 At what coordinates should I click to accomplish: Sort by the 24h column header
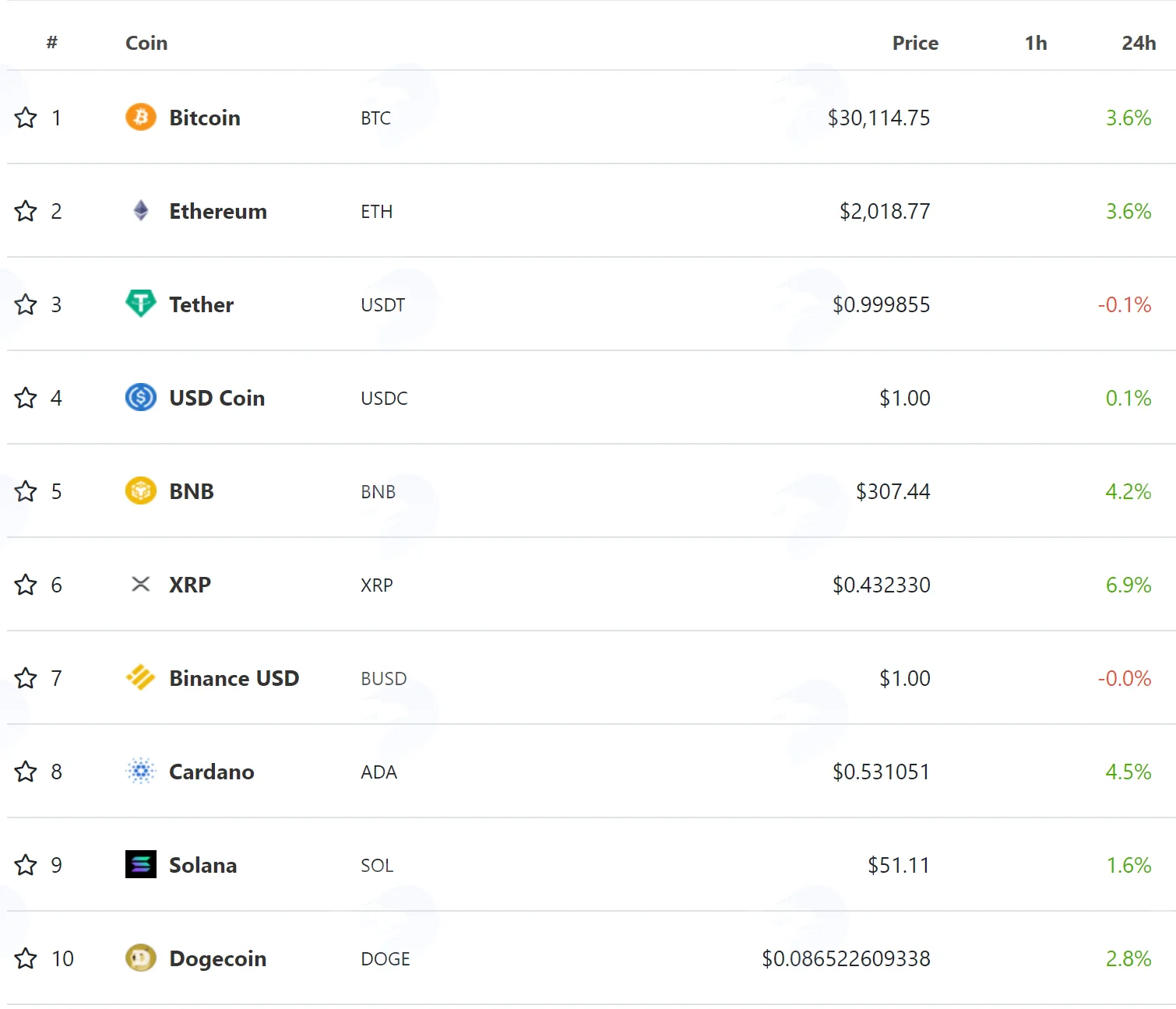pyautogui.click(x=1139, y=43)
